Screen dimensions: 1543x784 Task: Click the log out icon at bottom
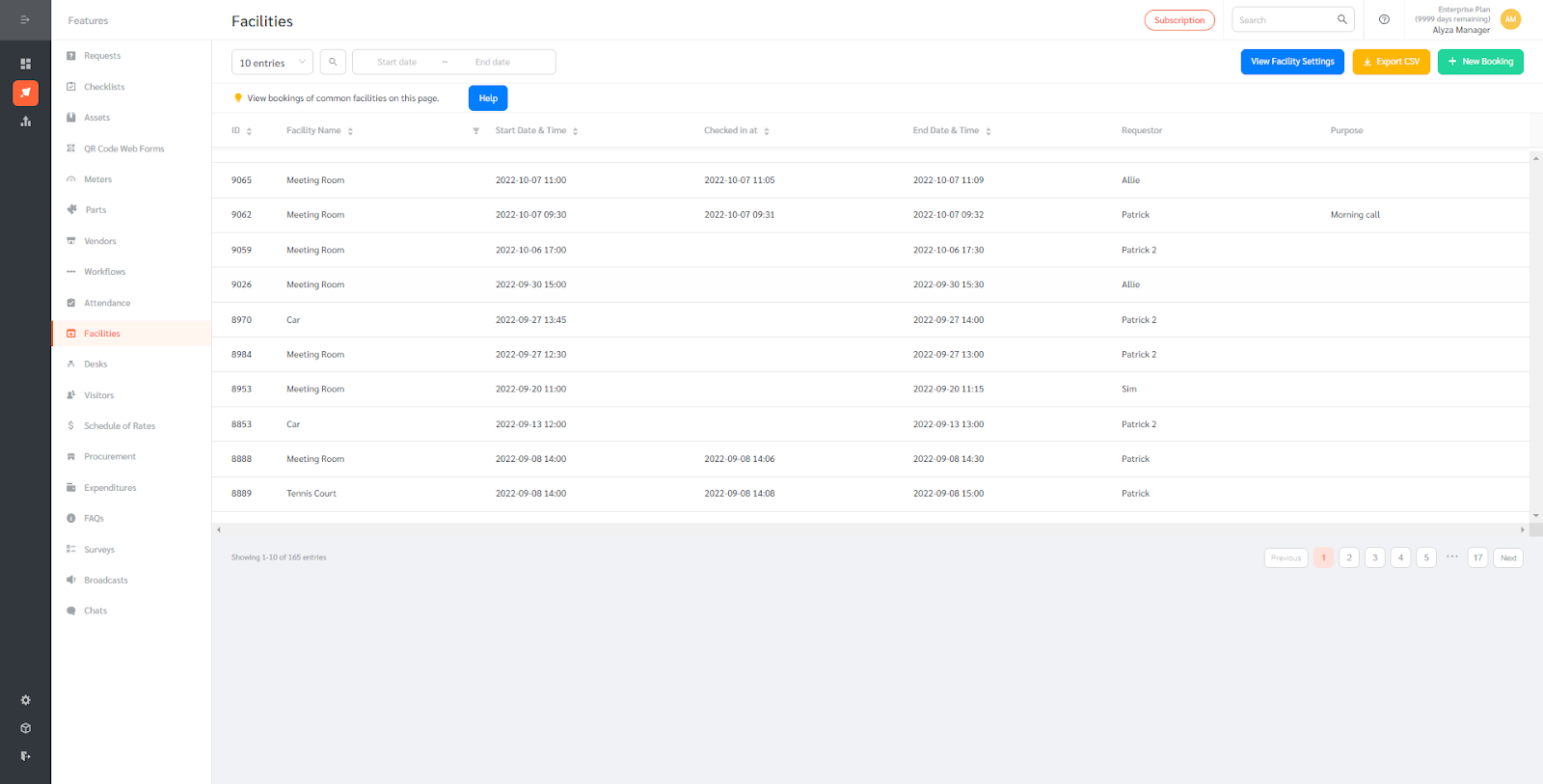tap(25, 756)
